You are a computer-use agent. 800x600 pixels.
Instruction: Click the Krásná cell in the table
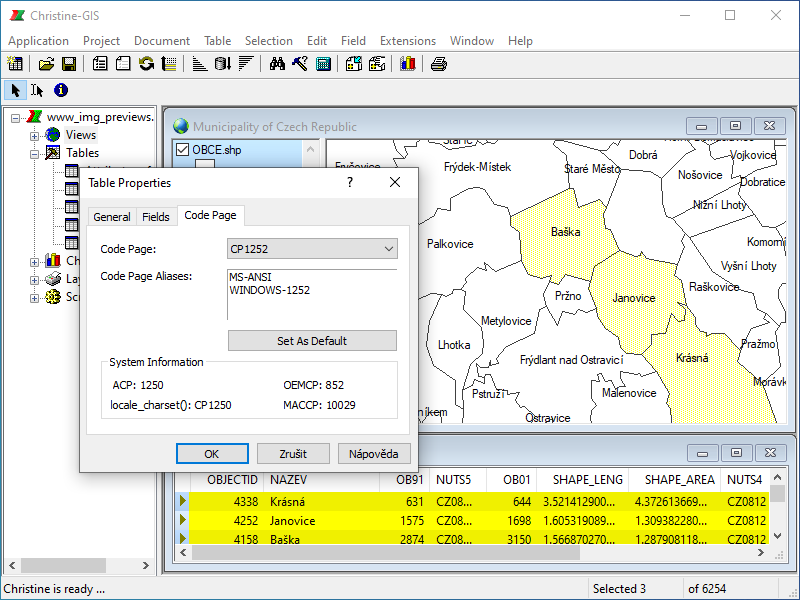[288, 502]
